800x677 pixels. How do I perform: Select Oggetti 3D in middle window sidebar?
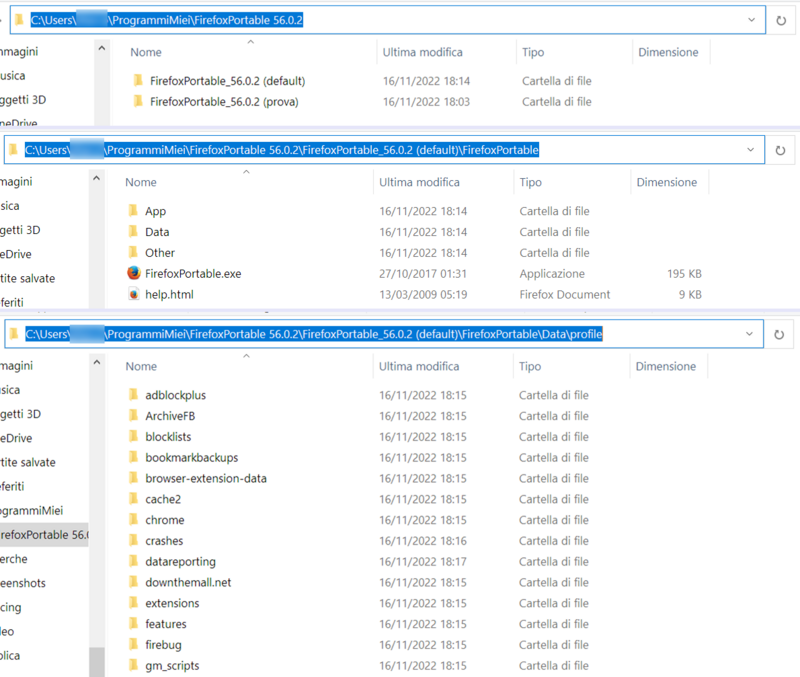point(20,230)
